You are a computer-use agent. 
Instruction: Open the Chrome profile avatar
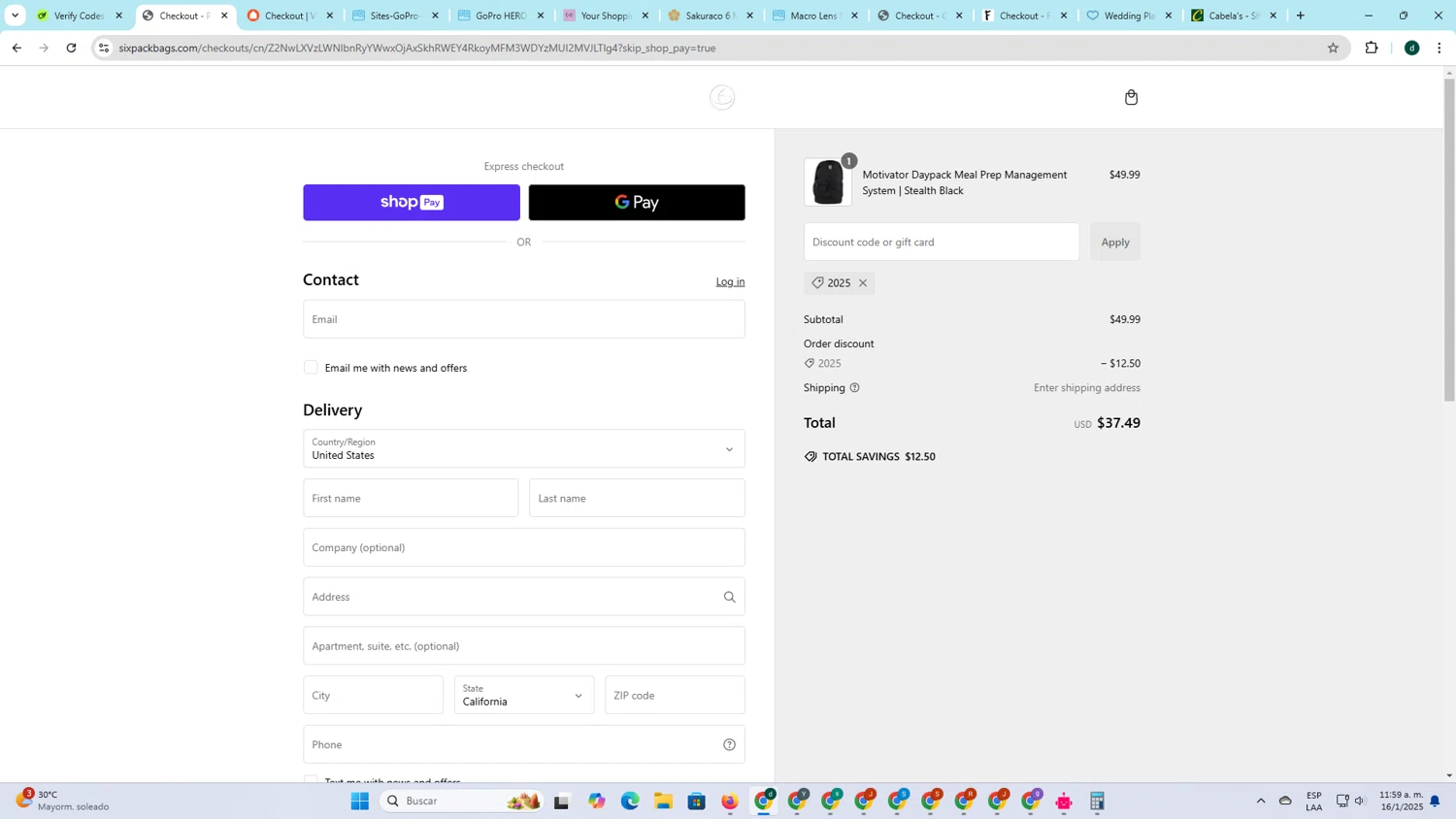coord(1411,48)
